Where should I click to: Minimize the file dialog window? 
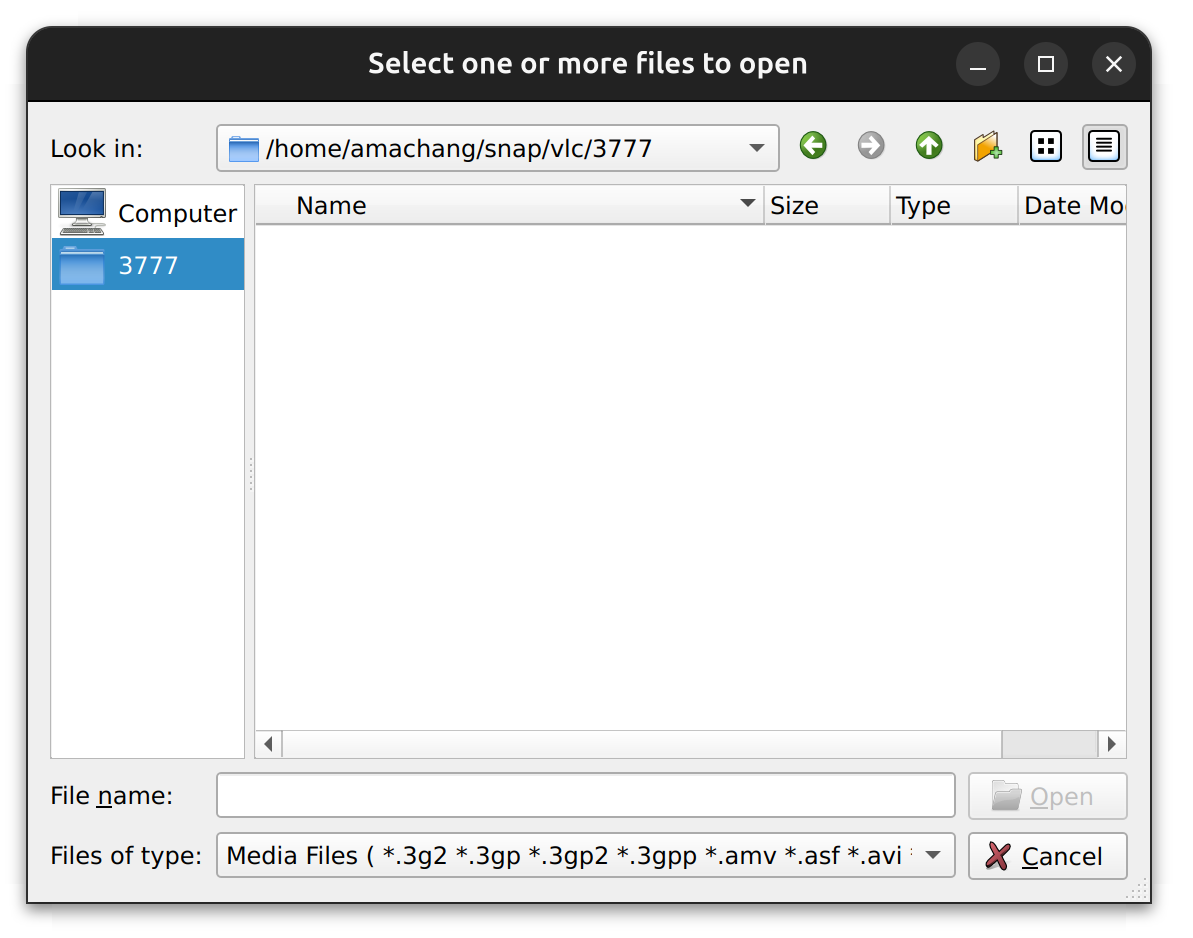[978, 65]
